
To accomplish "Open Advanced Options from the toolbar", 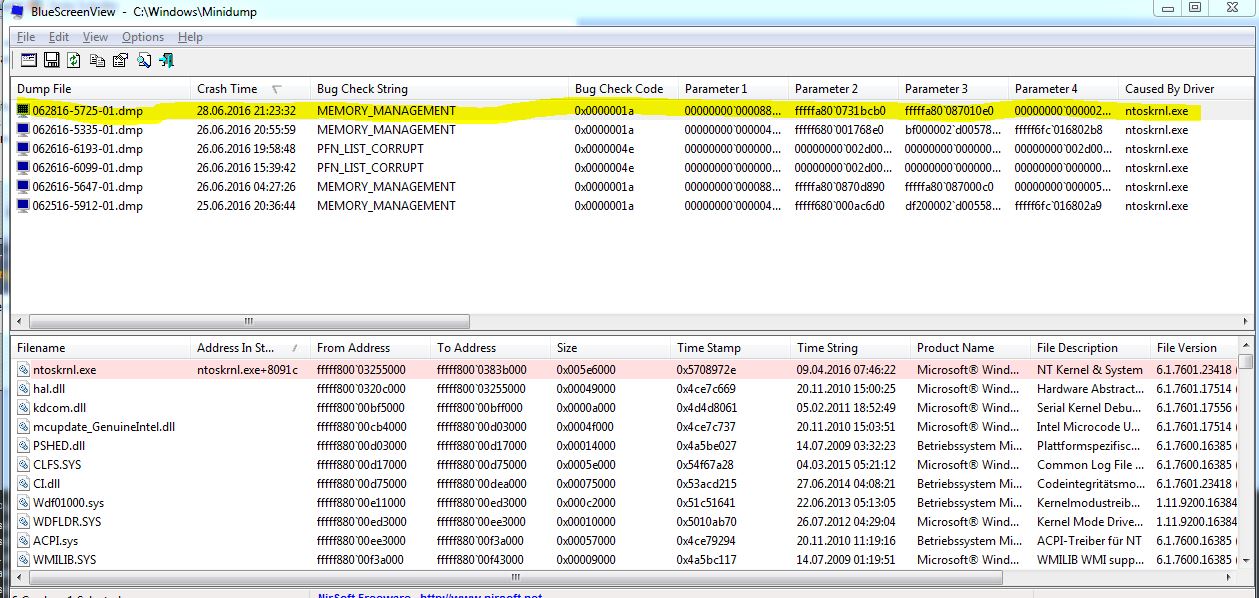I will [x=28, y=60].
